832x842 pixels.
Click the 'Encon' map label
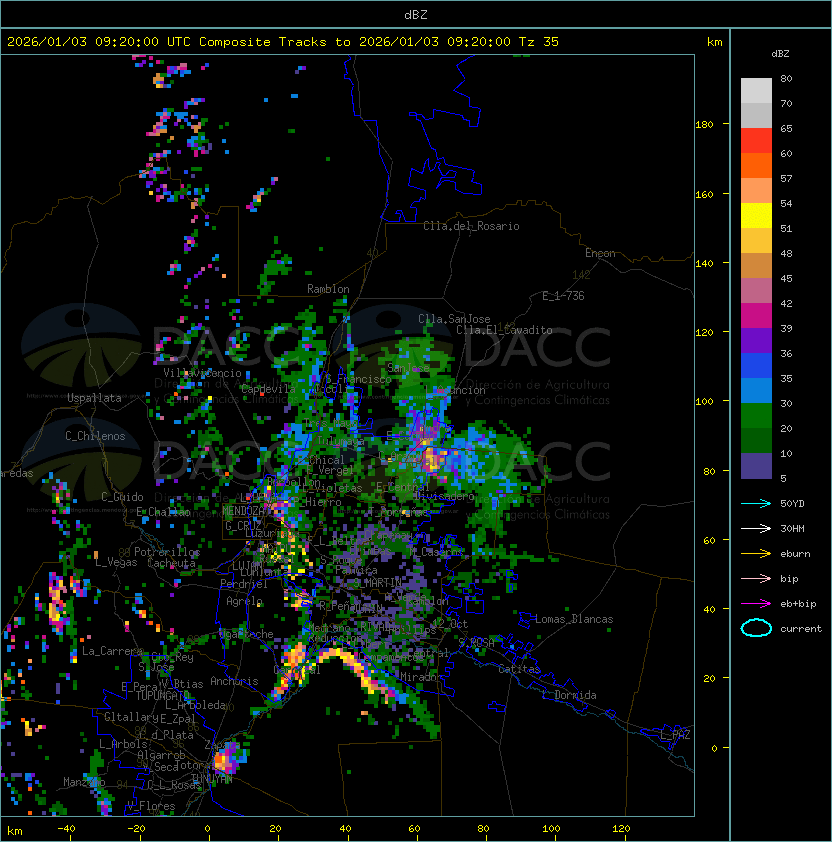pyautogui.click(x=600, y=253)
